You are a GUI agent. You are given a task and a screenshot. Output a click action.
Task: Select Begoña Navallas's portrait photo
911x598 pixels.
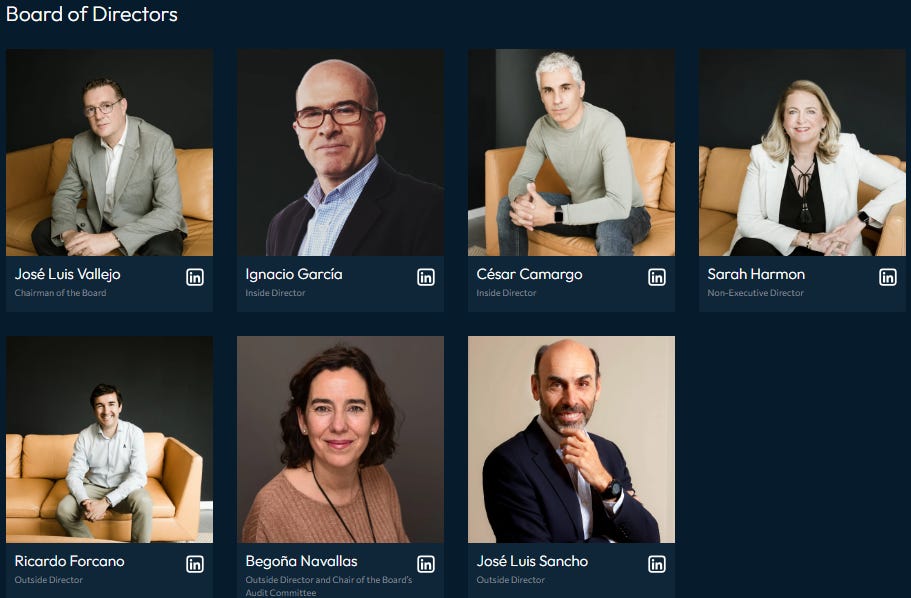(340, 439)
